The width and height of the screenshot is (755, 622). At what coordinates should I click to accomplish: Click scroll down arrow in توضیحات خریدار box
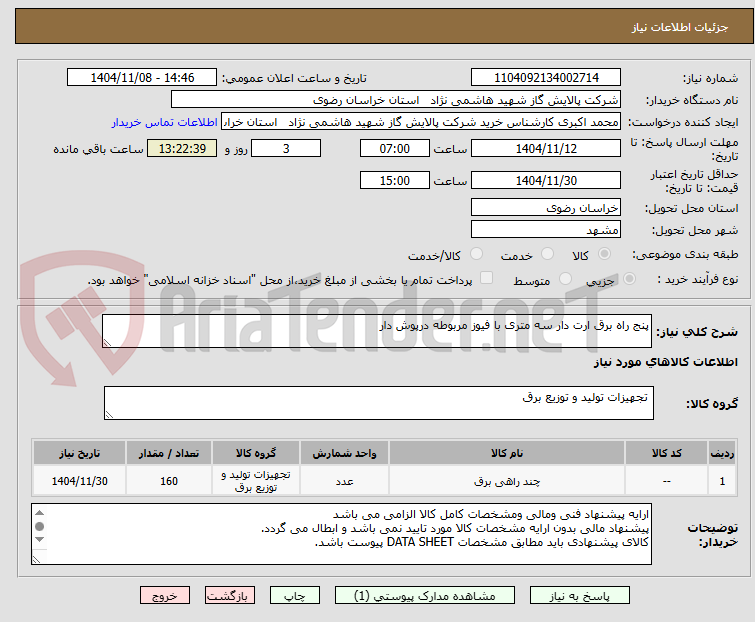click(x=40, y=540)
